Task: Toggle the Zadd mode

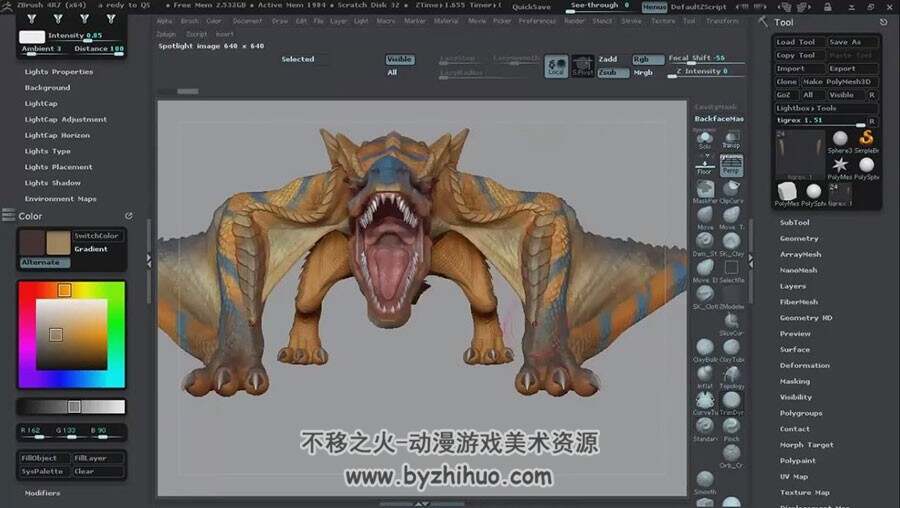Action: pos(608,59)
